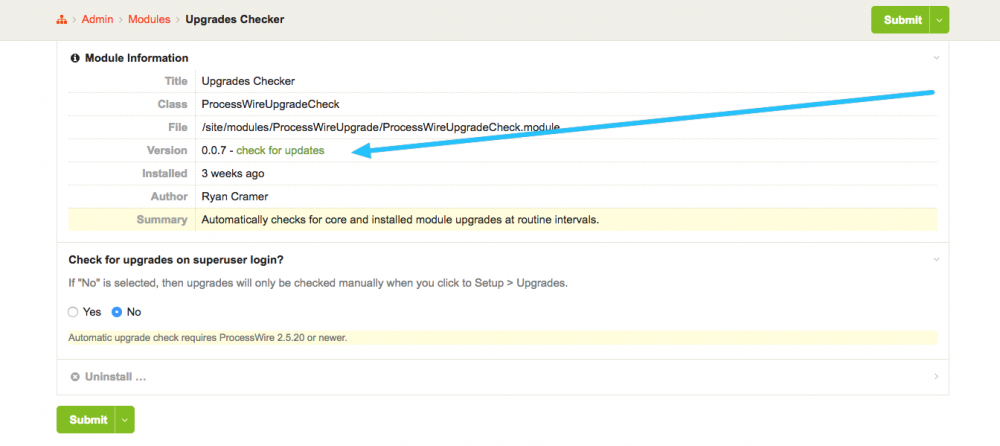Viewport: 1000px width, 446px height.
Task: Select the No radio button
Action: [x=117, y=312]
